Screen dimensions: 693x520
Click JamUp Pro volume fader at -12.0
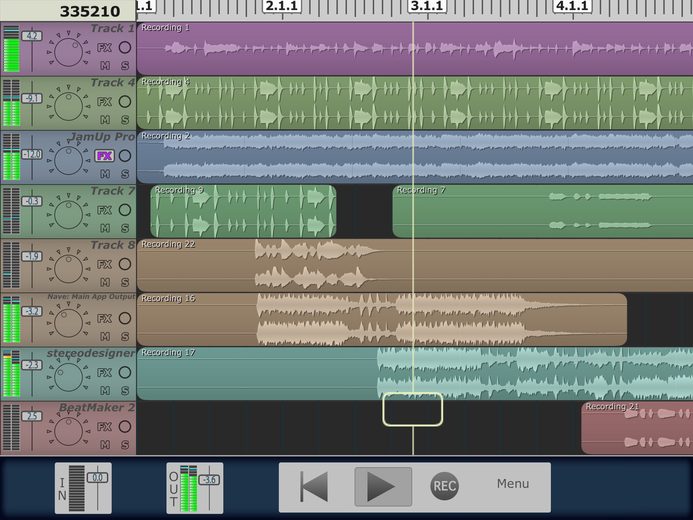[x=32, y=154]
